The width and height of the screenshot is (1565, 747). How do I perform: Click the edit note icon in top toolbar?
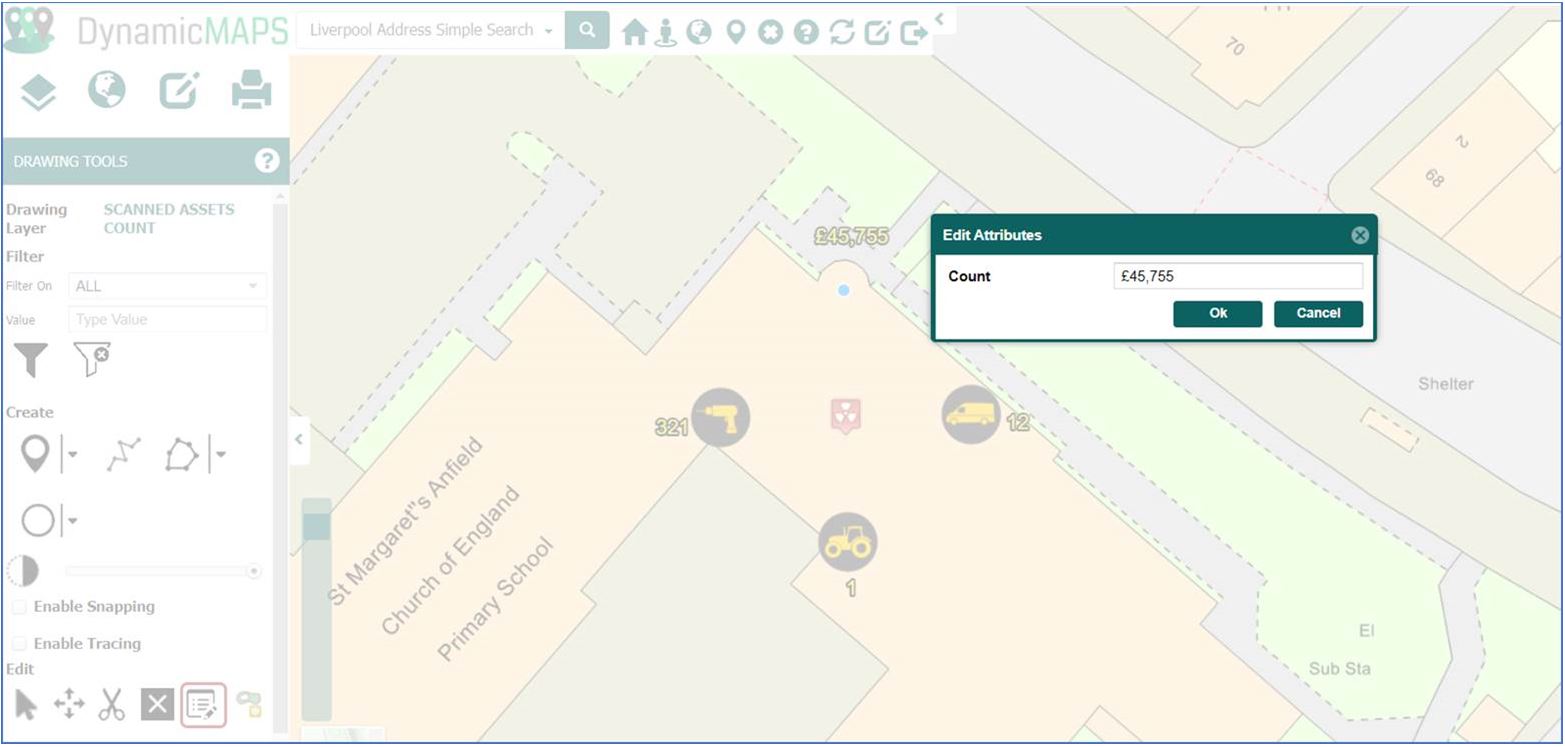tap(877, 32)
